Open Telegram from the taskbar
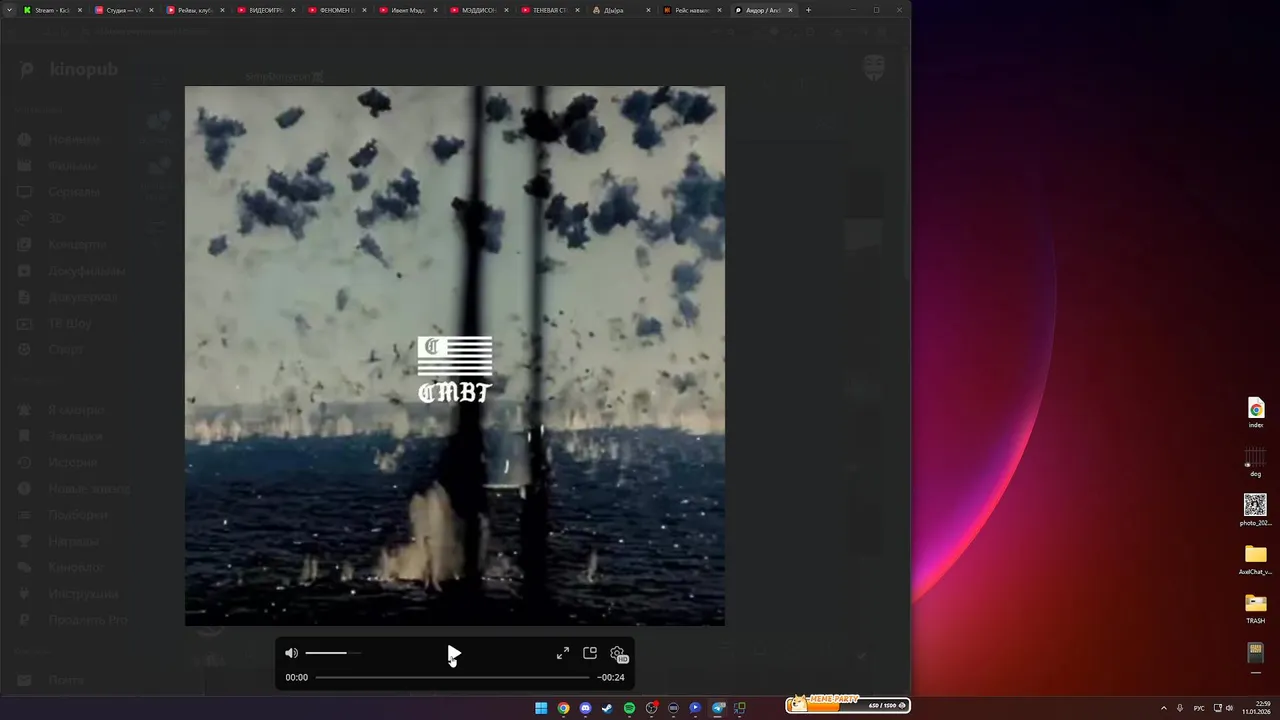 pos(717,708)
